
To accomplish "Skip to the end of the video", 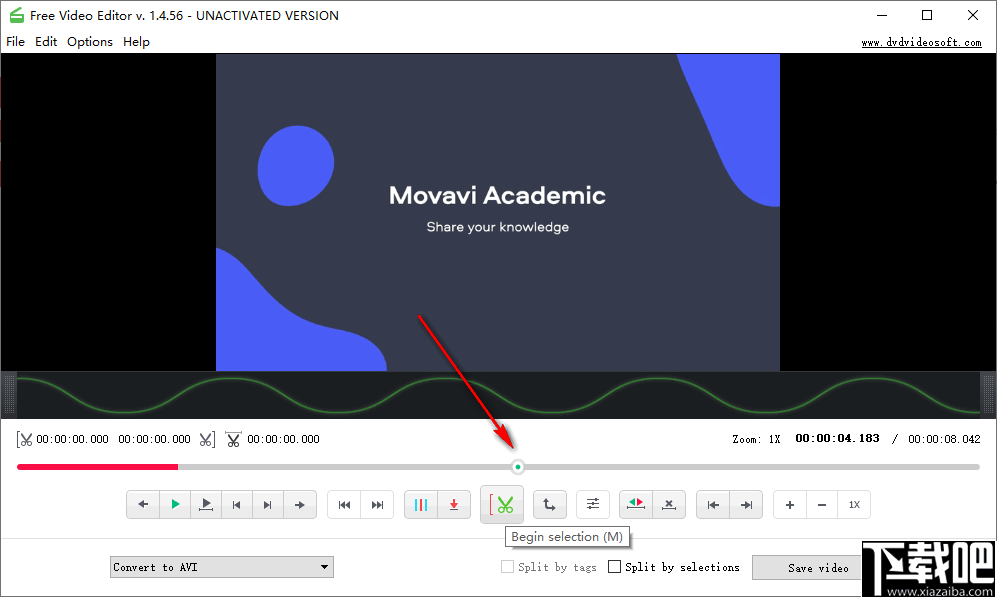I will (x=377, y=504).
